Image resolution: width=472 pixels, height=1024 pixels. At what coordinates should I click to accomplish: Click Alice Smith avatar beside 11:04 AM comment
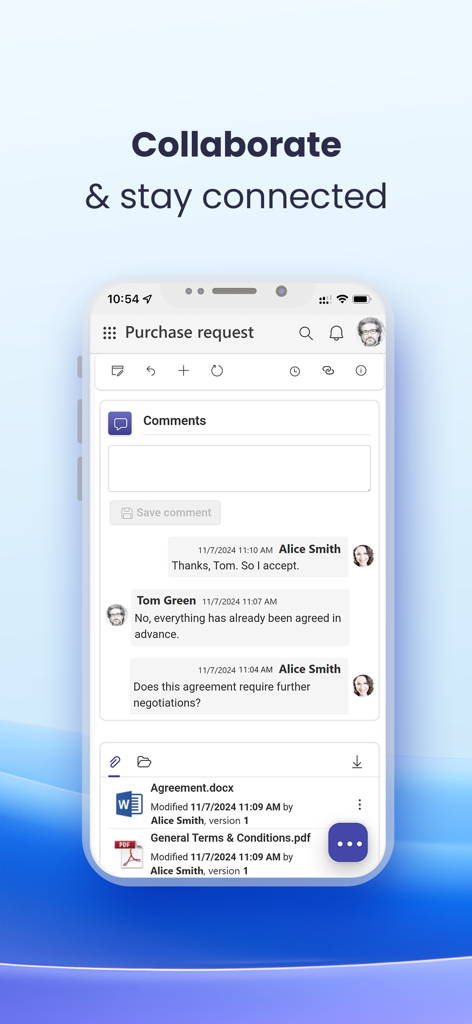click(364, 686)
